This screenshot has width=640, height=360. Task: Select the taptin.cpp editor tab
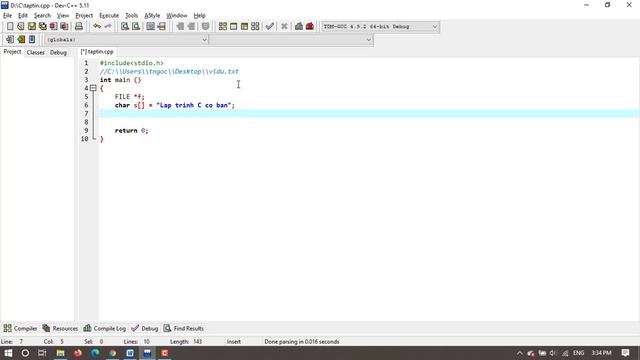coord(97,52)
